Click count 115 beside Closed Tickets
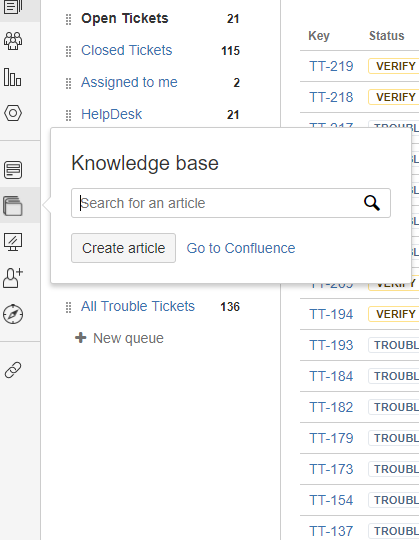The image size is (419, 540). pos(230,51)
